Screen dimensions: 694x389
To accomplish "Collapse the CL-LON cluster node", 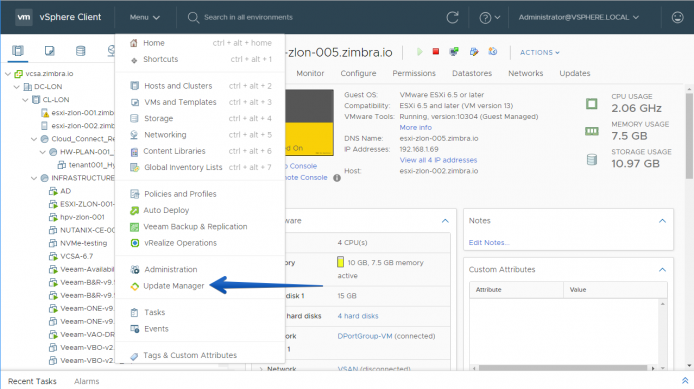I will coord(25,100).
